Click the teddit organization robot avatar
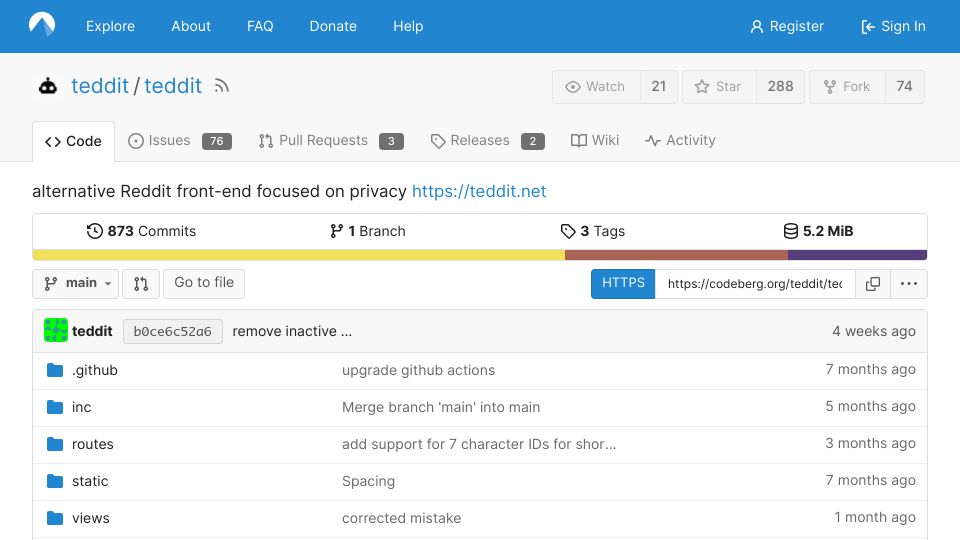Image resolution: width=960 pixels, height=540 pixels. 48,86
